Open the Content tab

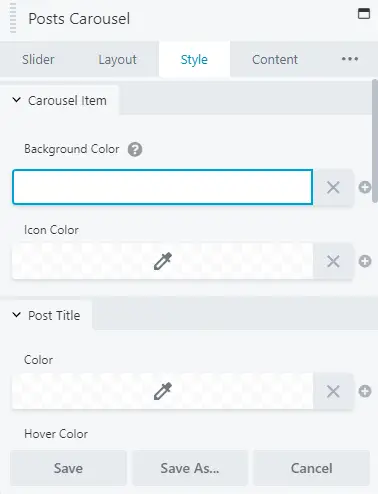click(275, 60)
